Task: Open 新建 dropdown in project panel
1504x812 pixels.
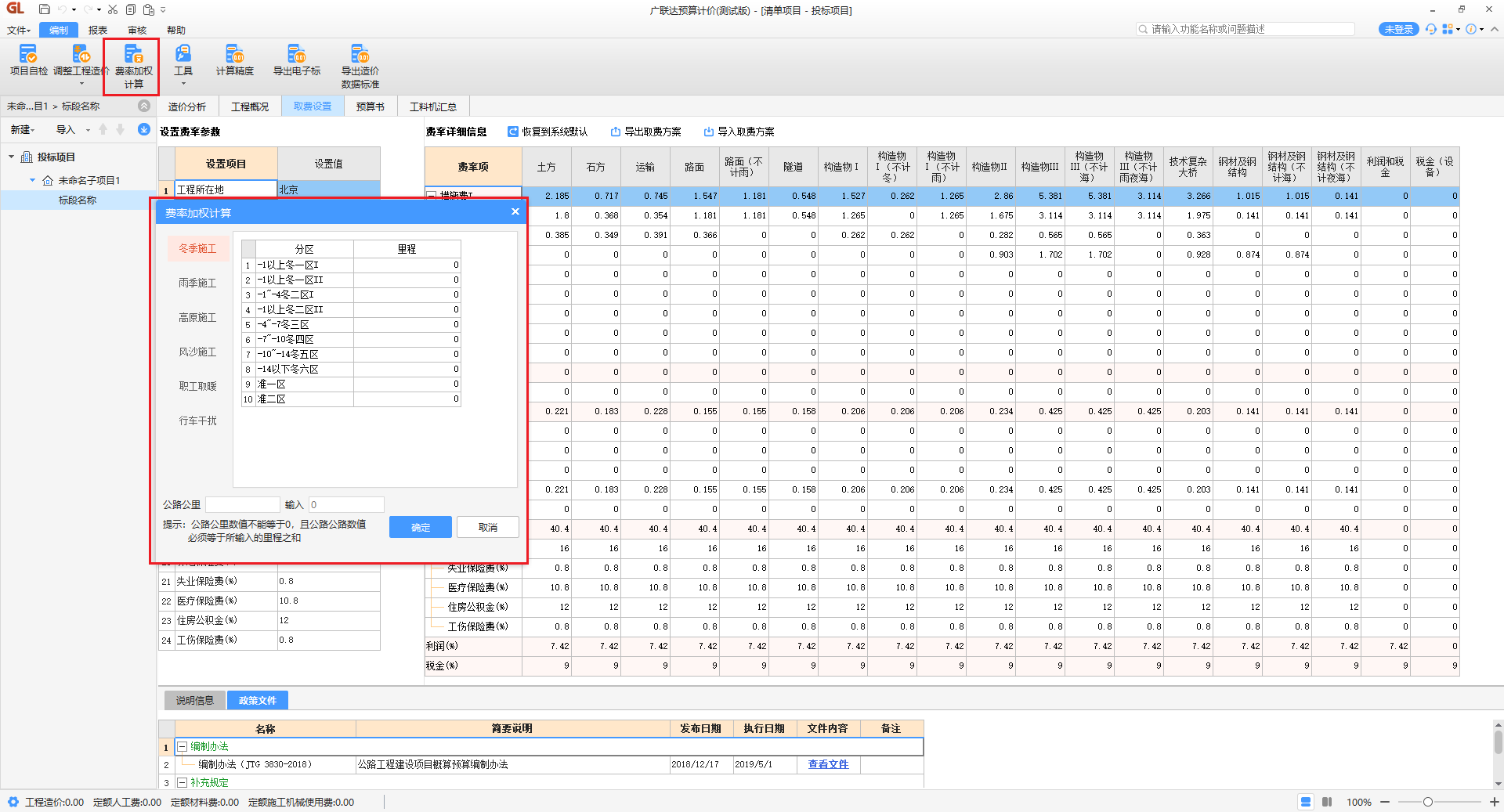Action: pyautogui.click(x=23, y=130)
